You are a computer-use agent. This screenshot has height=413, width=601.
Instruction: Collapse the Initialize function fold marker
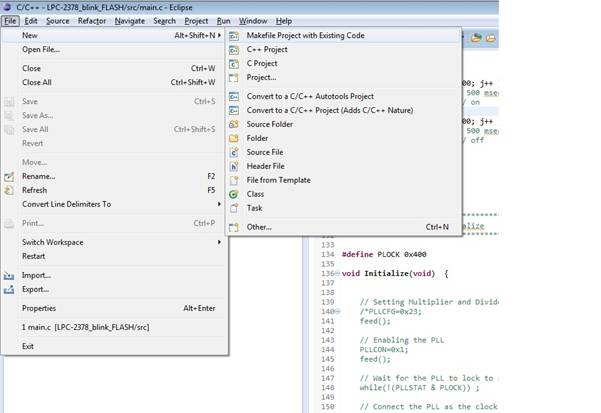[337, 273]
